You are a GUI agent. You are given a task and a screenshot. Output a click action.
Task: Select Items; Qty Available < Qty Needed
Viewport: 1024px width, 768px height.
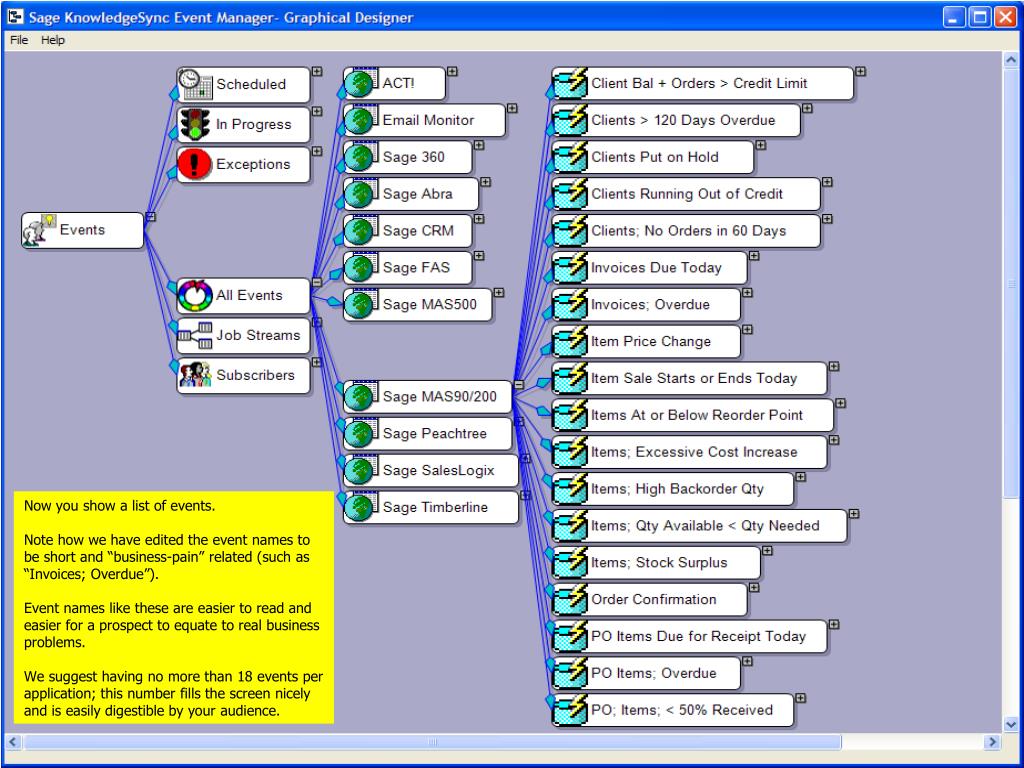point(699,526)
